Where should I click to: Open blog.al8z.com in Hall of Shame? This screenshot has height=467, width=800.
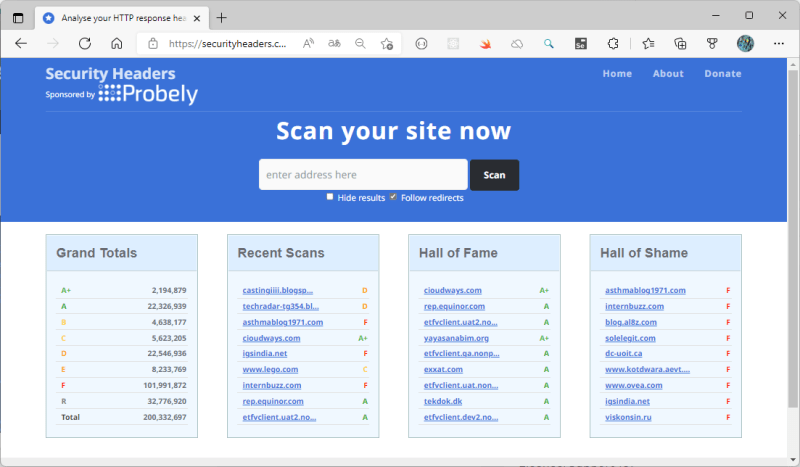pos(631,322)
